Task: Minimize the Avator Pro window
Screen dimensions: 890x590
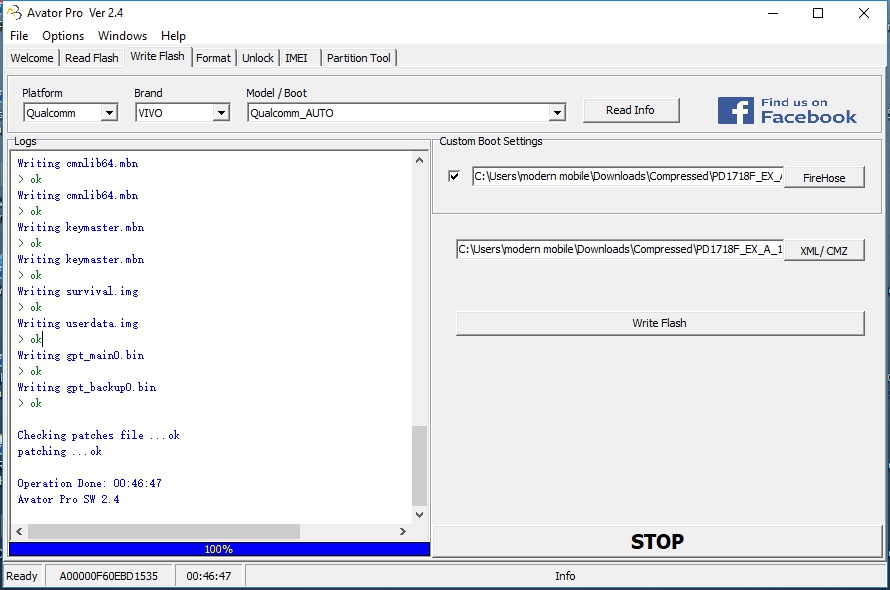Action: click(x=773, y=13)
